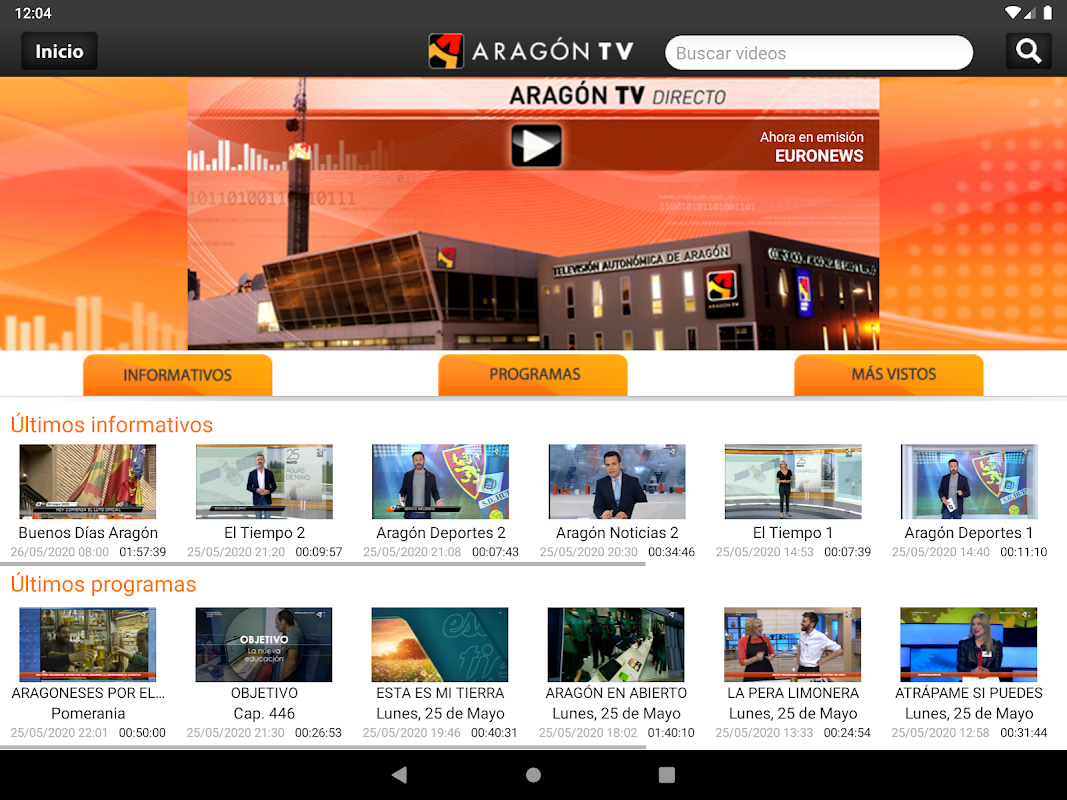Focus the Buscar videos search field

tap(819, 52)
